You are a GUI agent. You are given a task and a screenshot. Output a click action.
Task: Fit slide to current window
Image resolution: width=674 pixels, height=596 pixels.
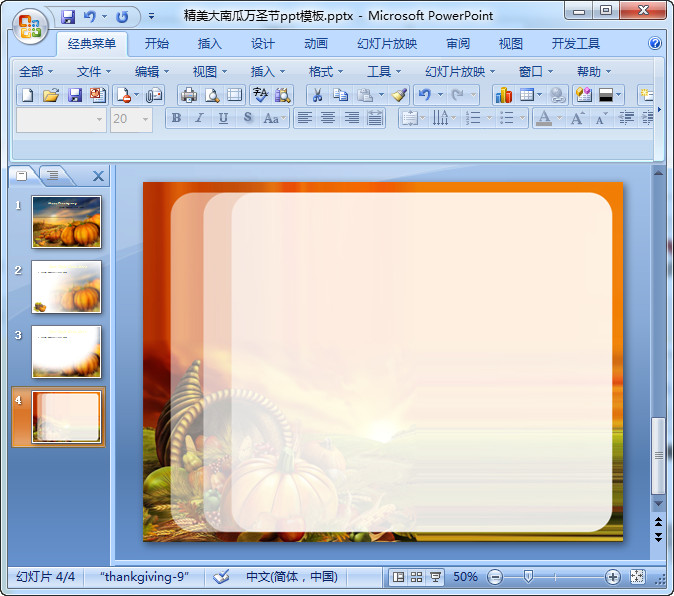(x=637, y=577)
